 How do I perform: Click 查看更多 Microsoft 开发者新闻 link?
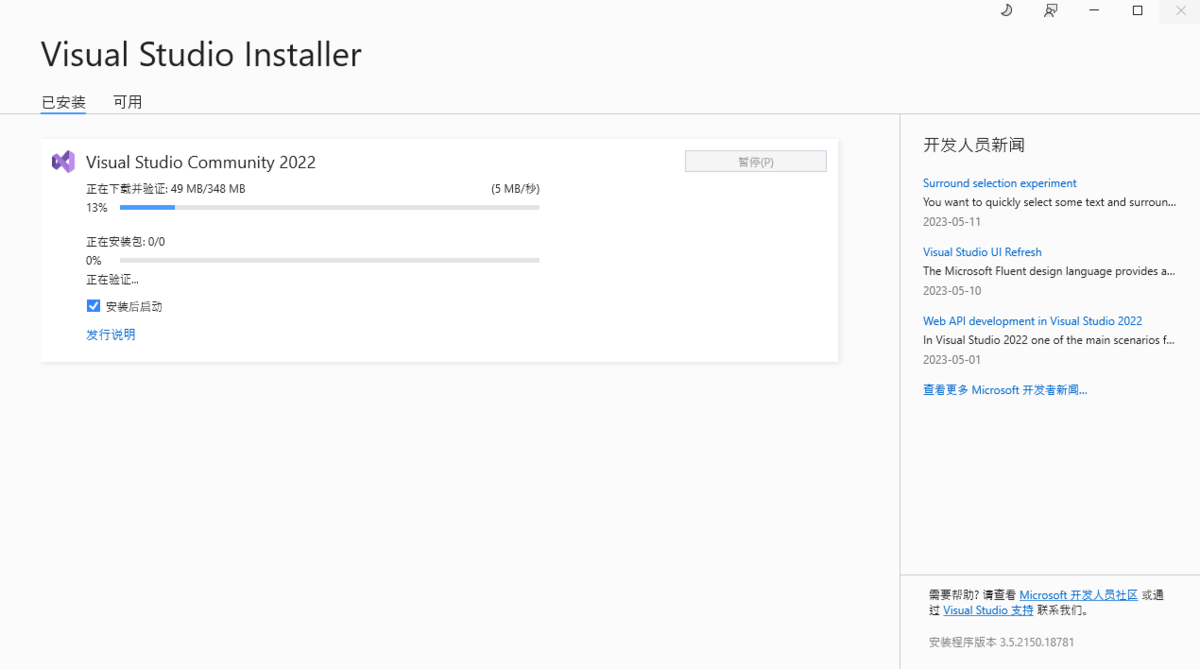[x=1006, y=390]
